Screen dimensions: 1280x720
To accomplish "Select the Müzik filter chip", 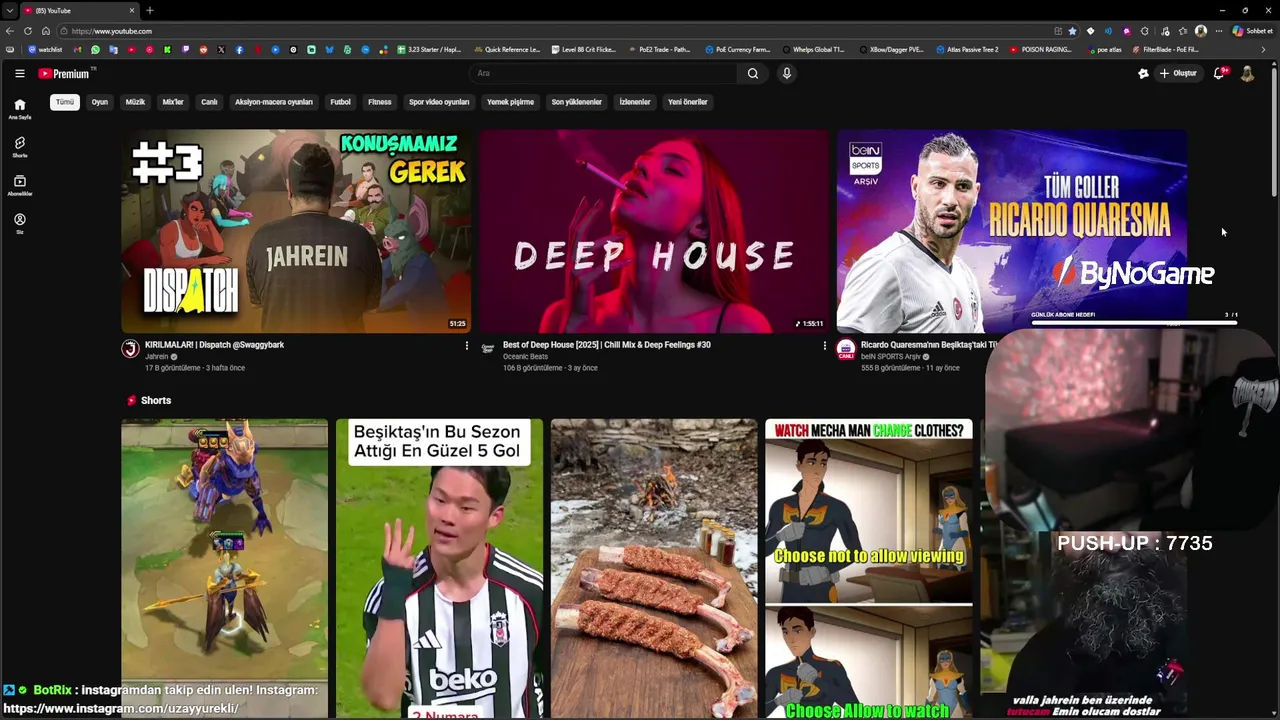I will (135, 102).
